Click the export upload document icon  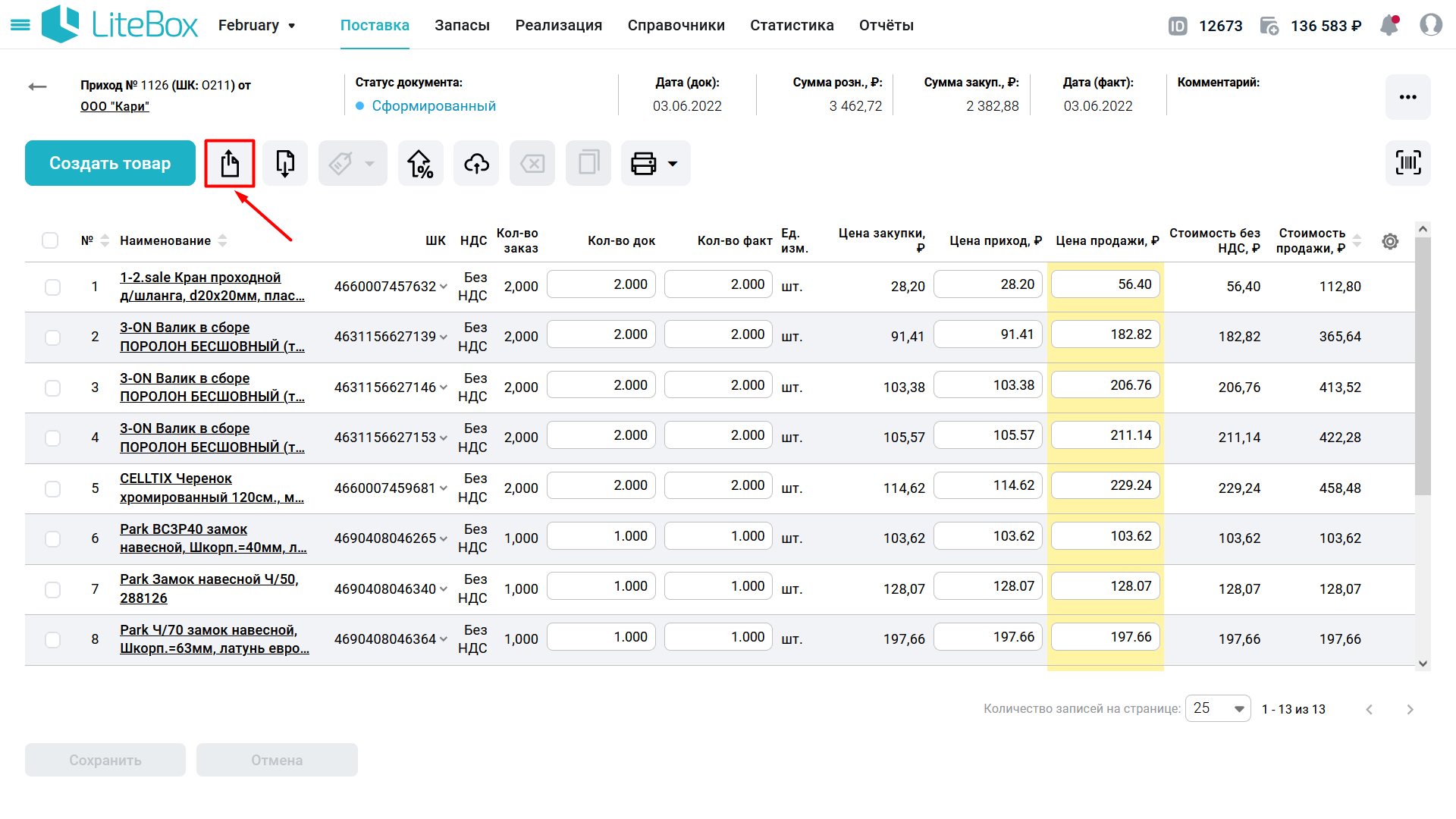(x=230, y=163)
